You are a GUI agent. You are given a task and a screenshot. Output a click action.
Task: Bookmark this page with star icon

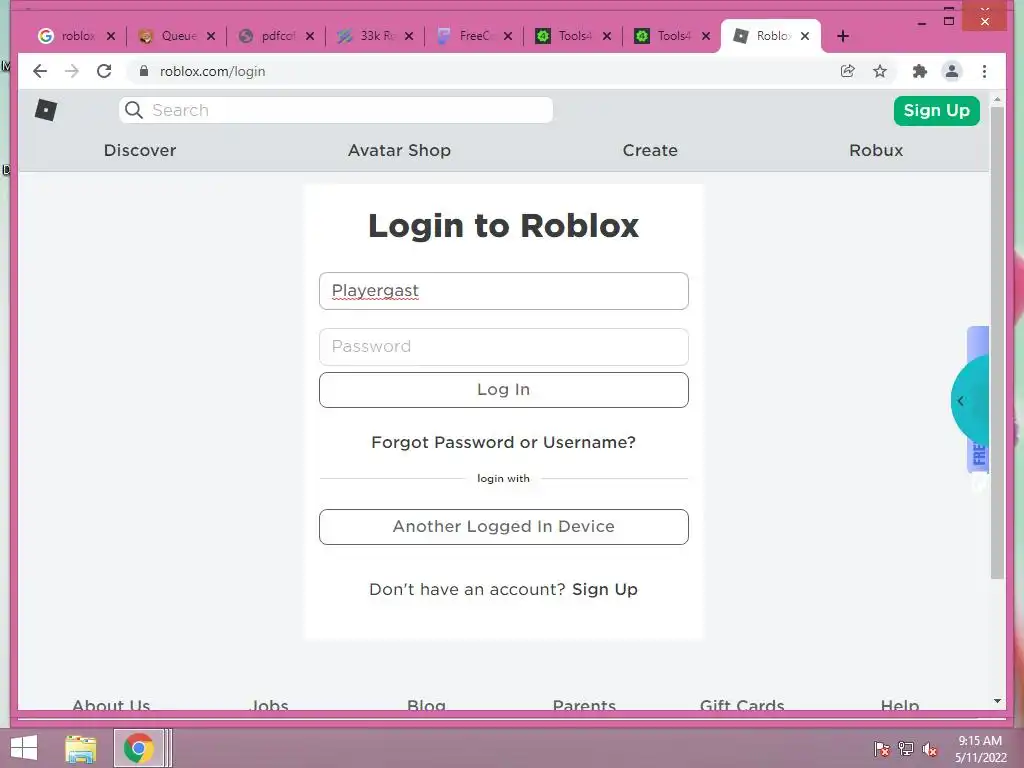point(880,71)
